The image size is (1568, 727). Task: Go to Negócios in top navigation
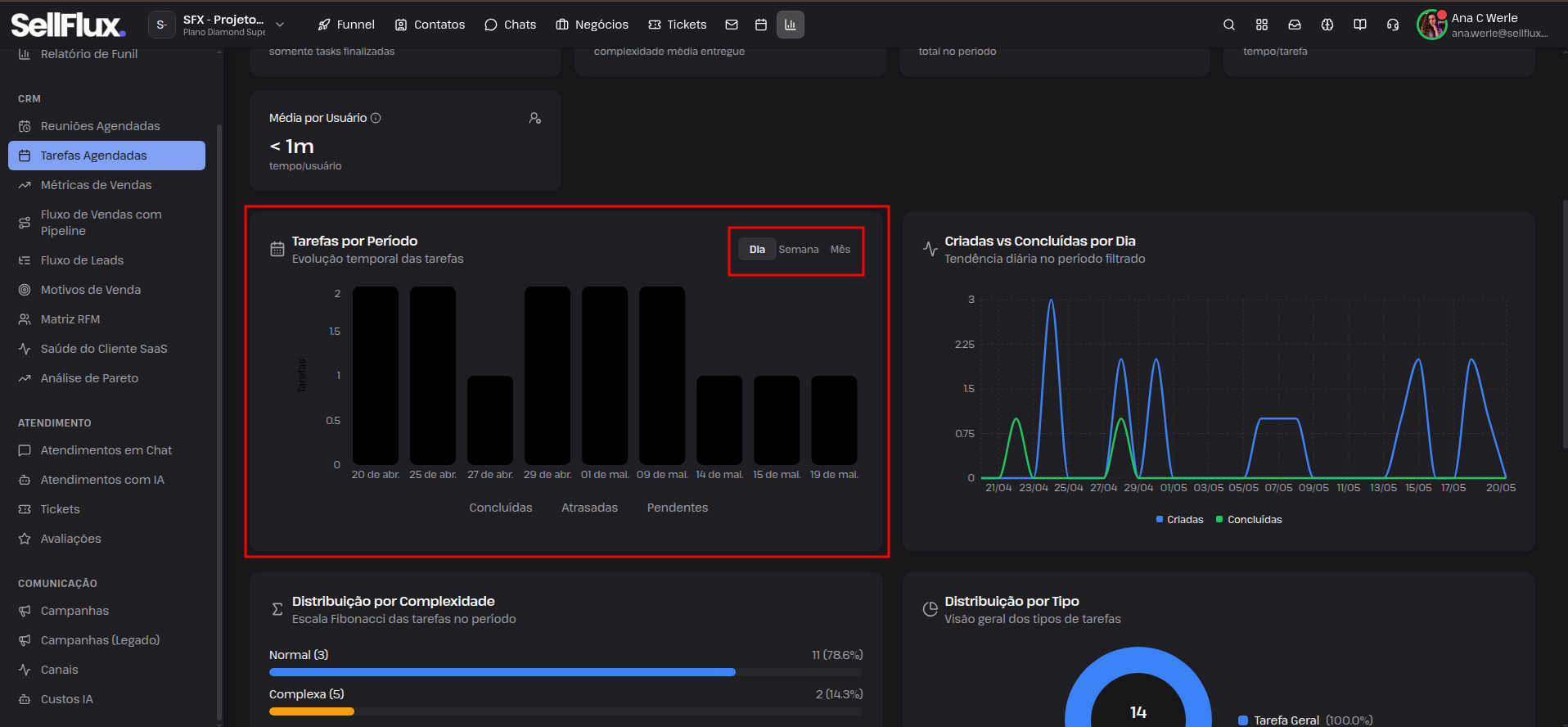[593, 25]
